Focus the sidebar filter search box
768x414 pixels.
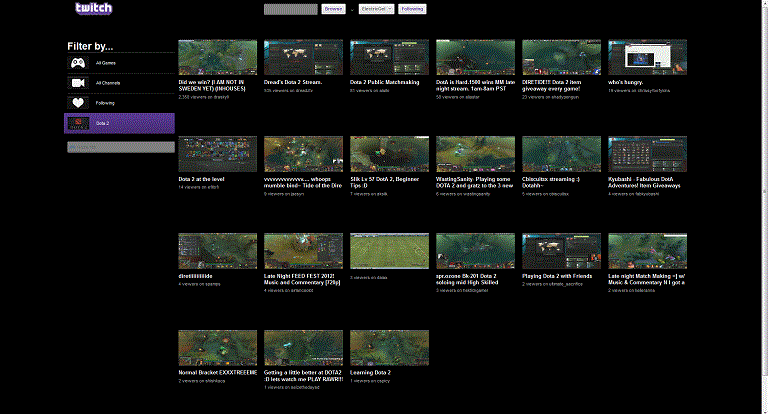tap(120, 147)
